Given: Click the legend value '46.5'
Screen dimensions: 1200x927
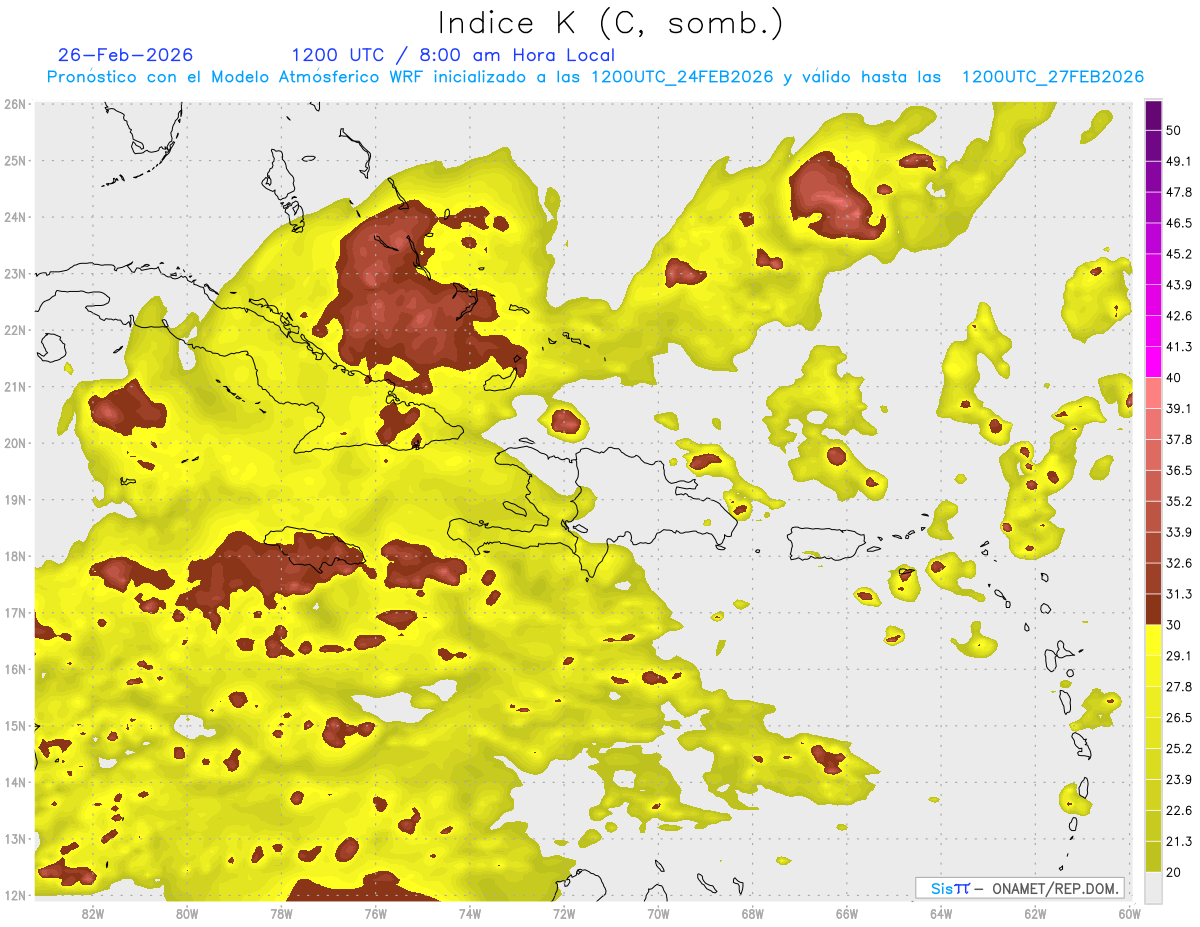Looking at the screenshot, I should click(x=1179, y=224).
